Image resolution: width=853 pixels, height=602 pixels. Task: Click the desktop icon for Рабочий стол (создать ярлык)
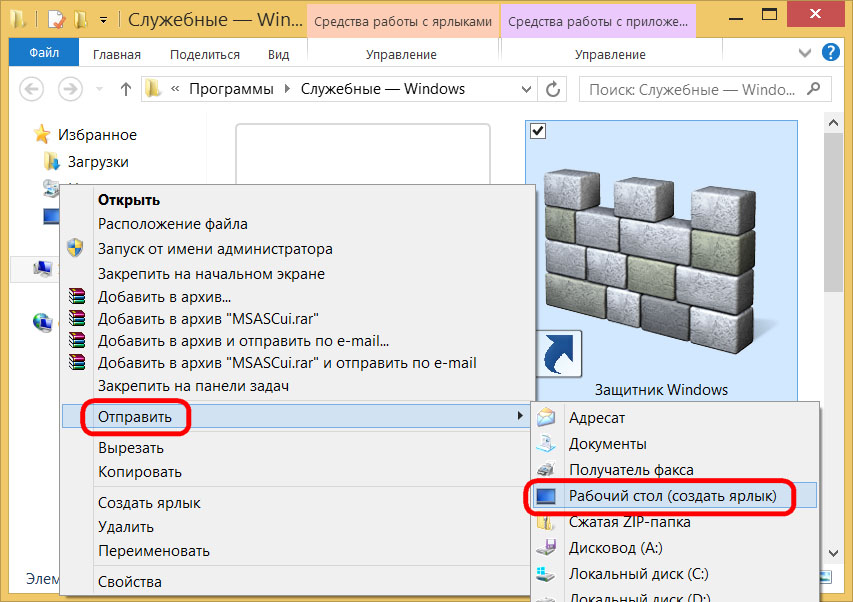[x=546, y=495]
